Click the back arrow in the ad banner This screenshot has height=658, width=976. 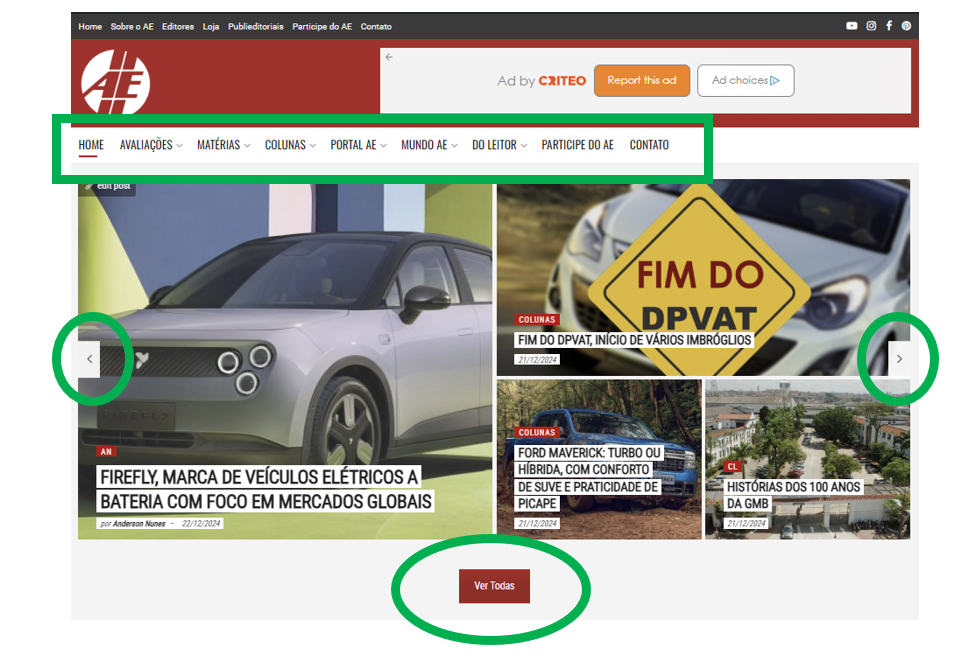pos(389,57)
